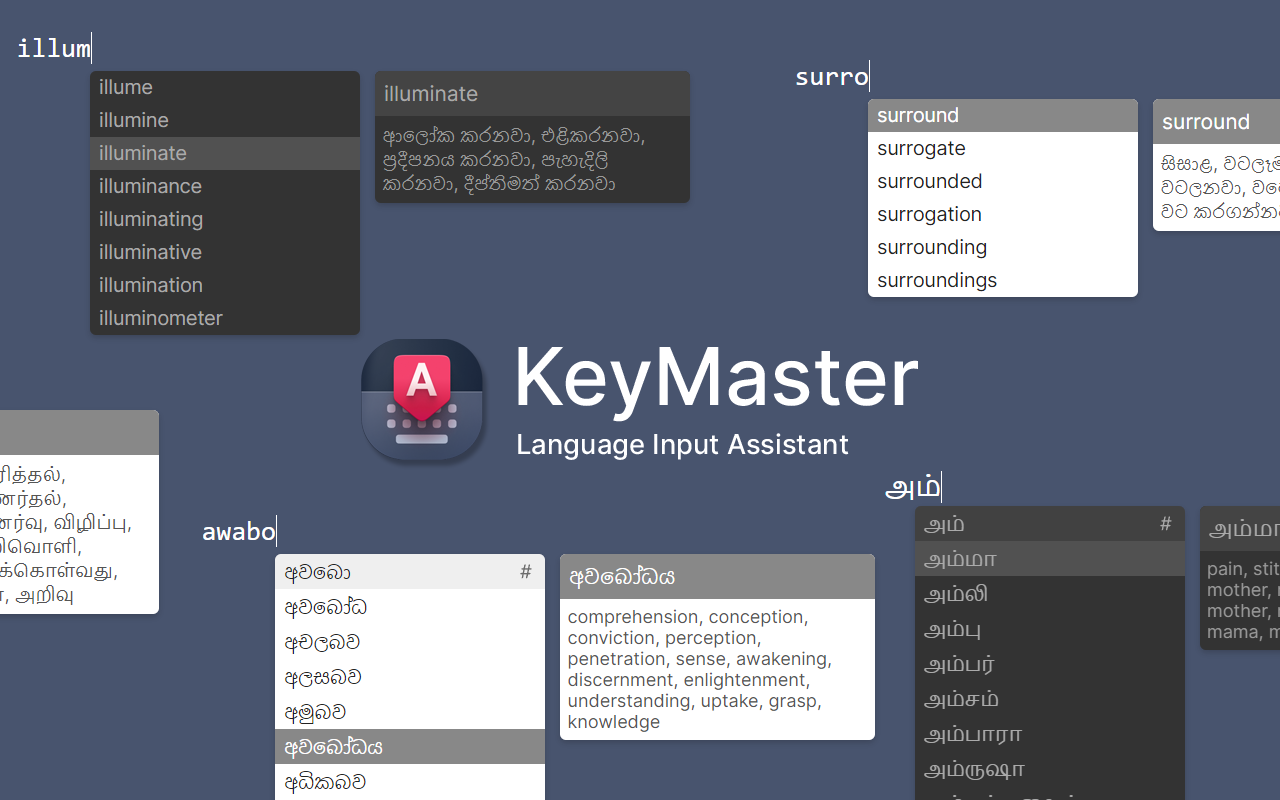This screenshot has height=800, width=1280.
Task: Click the KeyMaster app logo icon
Action: tap(422, 400)
